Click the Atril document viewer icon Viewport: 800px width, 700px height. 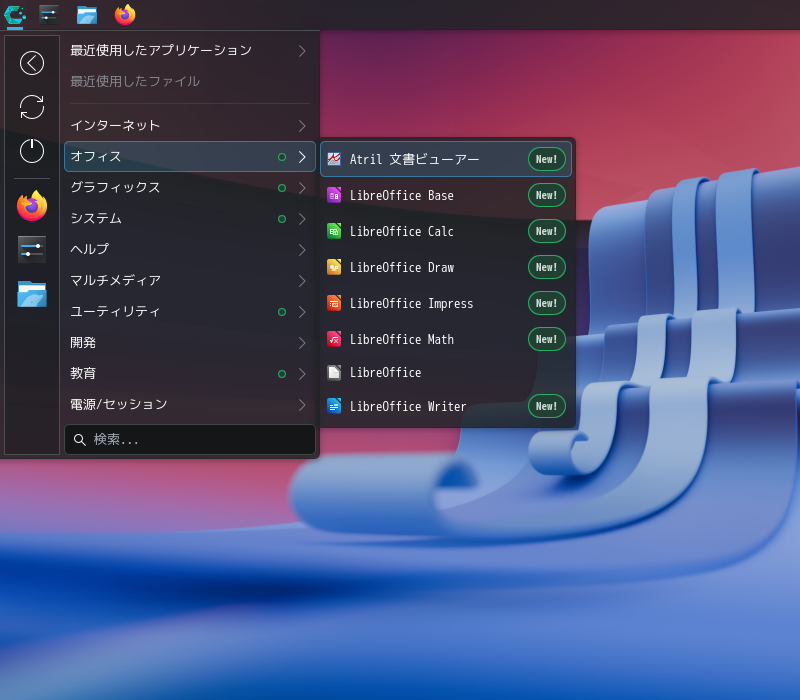[x=334, y=159]
